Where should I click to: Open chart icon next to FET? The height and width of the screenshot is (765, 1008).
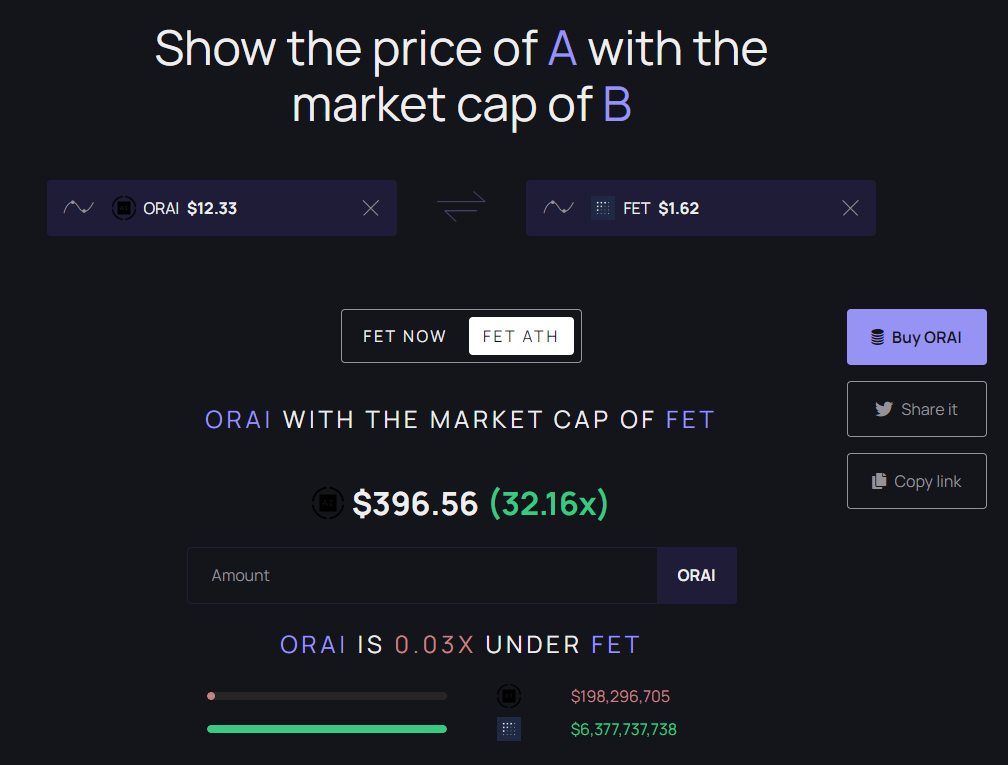(559, 208)
